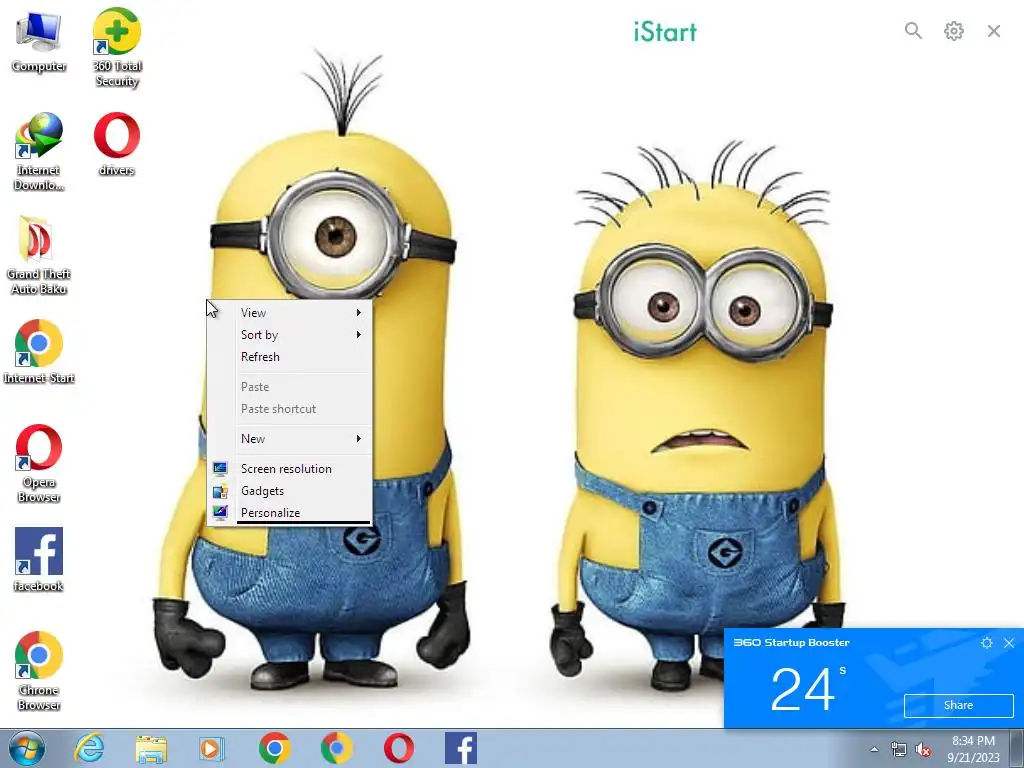Select the Opera Browser desktop shortcut
The width and height of the screenshot is (1024, 768).
point(39,464)
